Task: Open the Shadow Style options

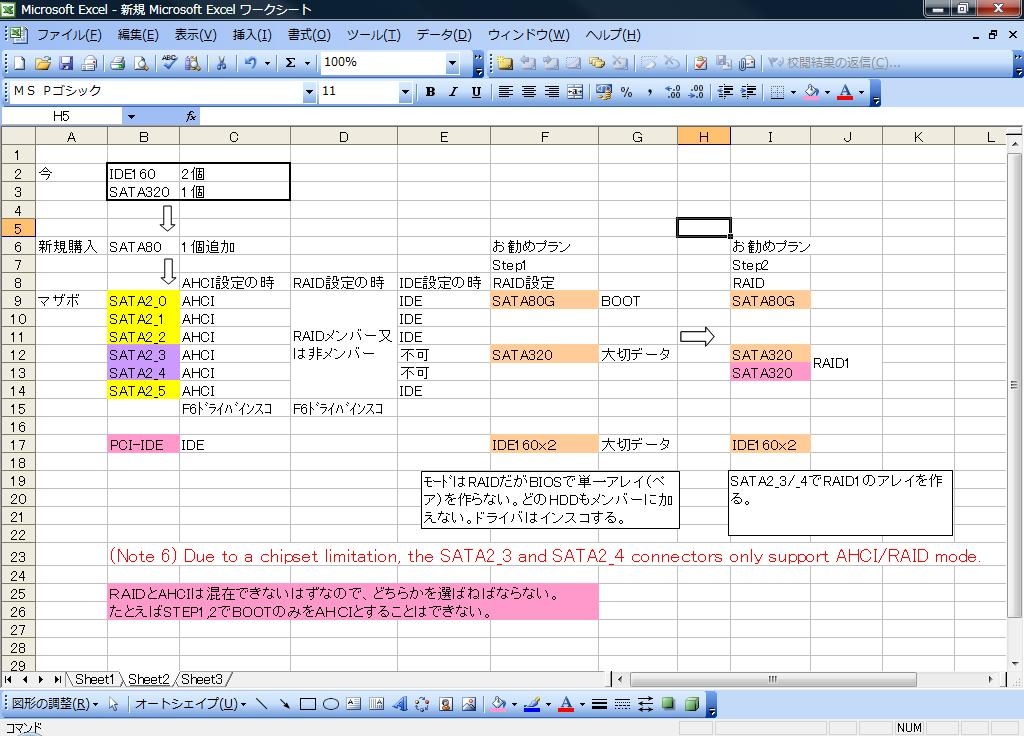Action: click(x=668, y=704)
